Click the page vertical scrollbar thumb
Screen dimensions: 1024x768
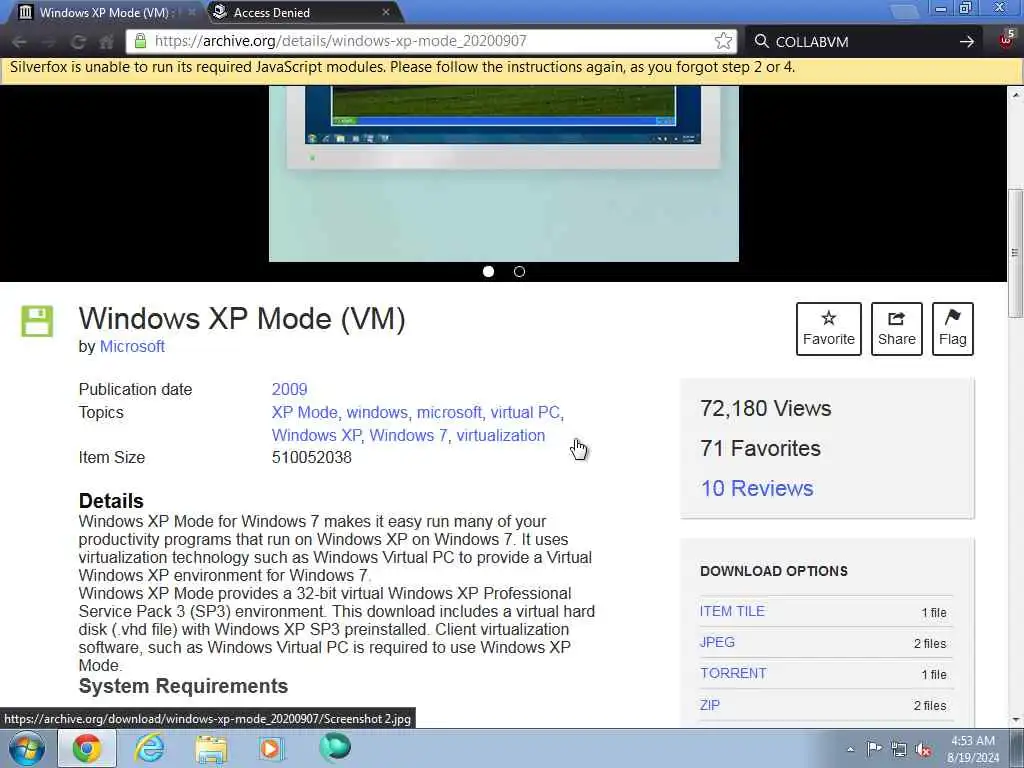coord(1015,253)
